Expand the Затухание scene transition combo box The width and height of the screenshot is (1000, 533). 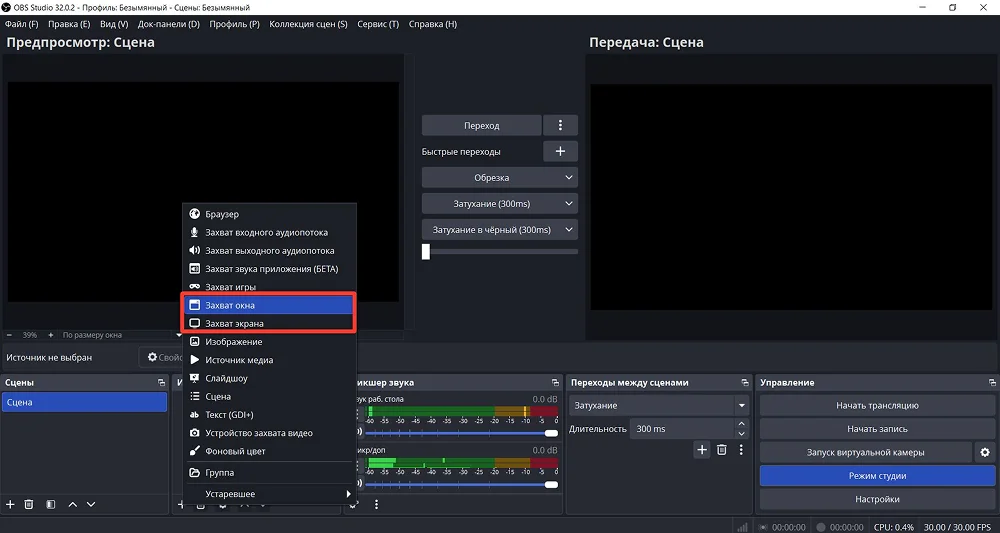(x=660, y=406)
